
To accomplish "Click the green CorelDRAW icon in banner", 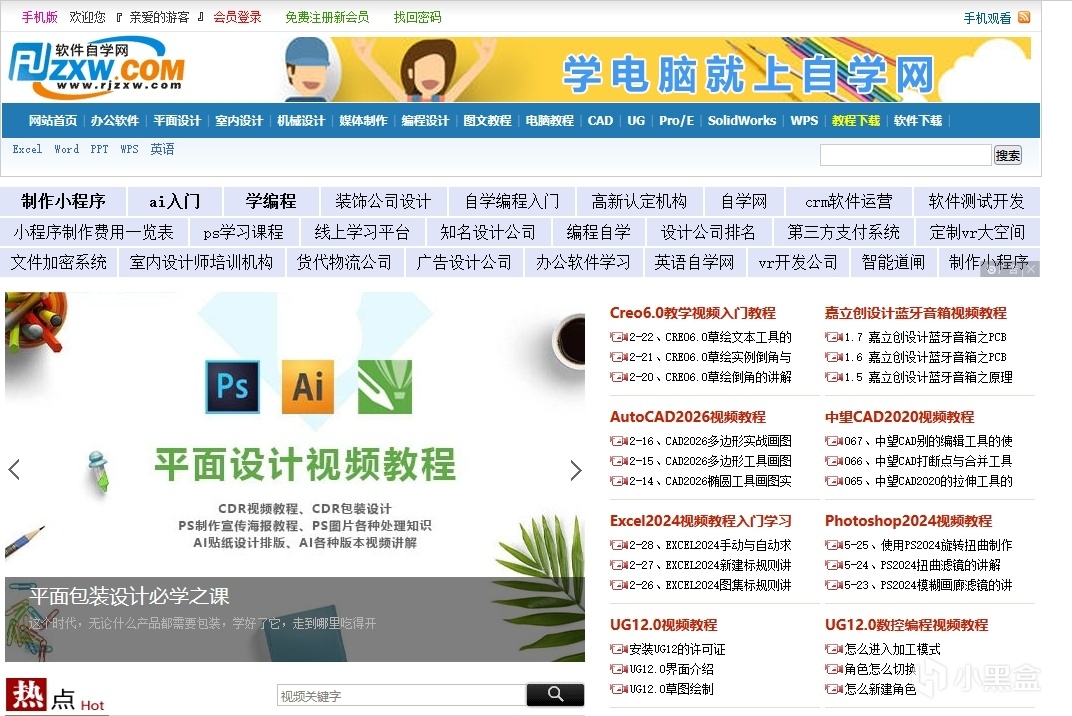I will 385,386.
